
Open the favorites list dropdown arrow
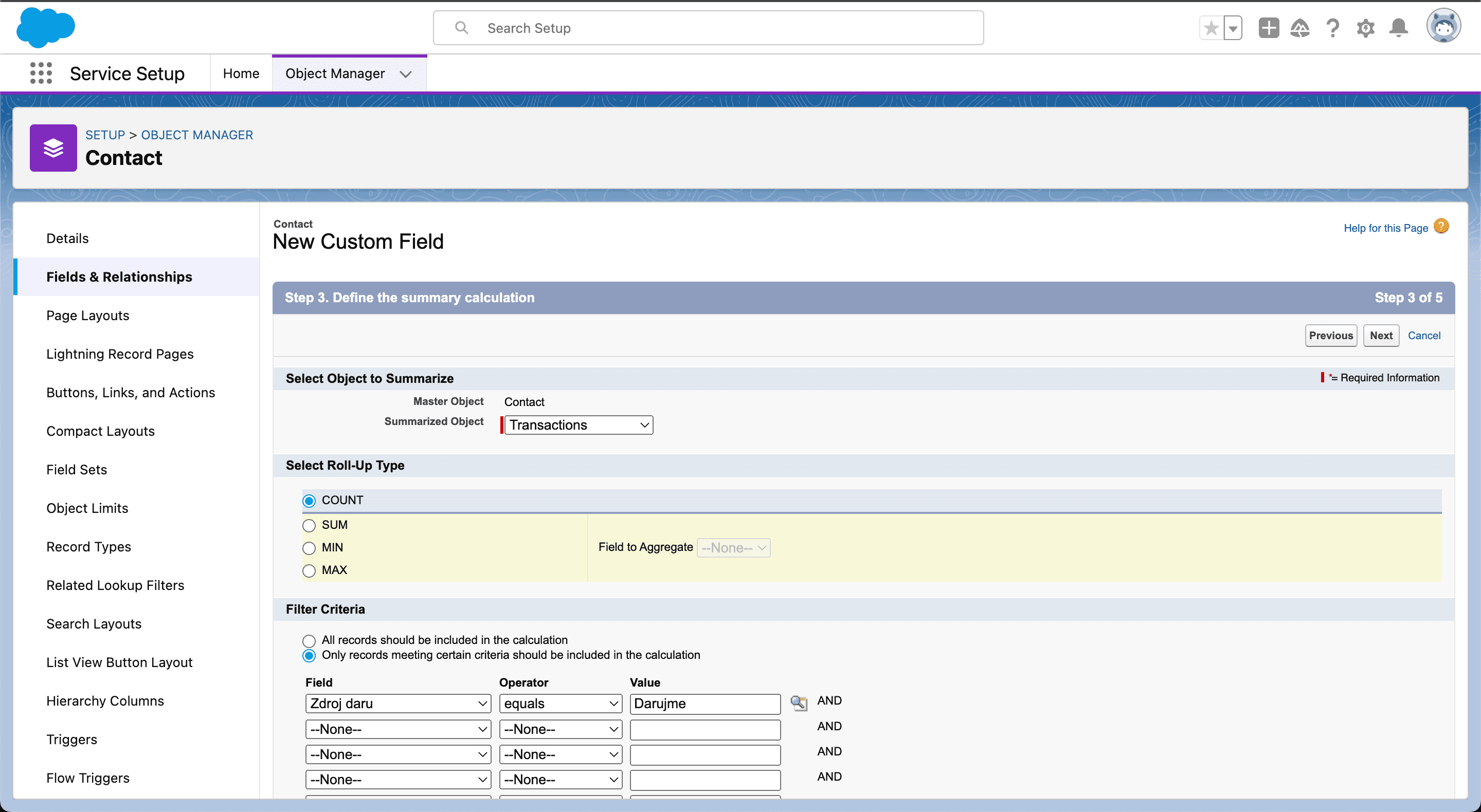point(1233,28)
